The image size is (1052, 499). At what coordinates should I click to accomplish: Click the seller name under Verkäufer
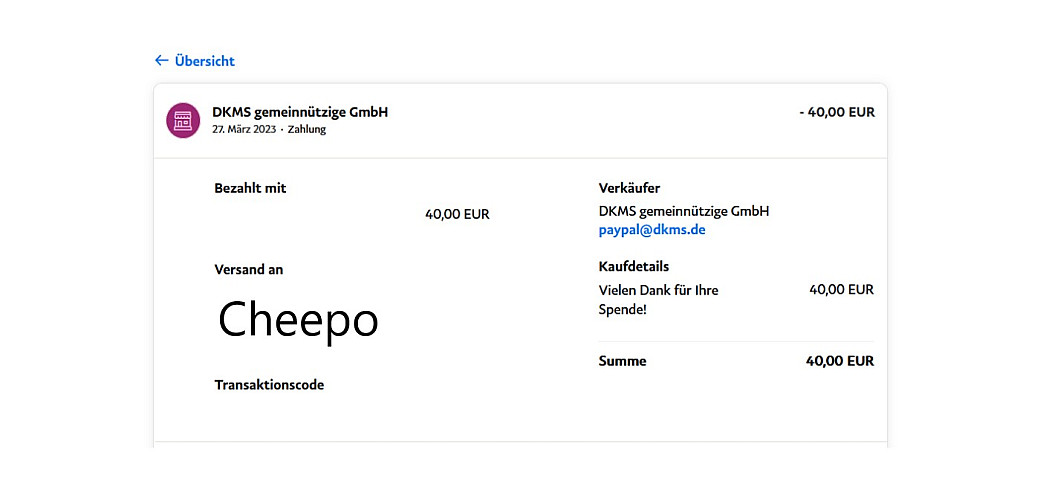(684, 211)
